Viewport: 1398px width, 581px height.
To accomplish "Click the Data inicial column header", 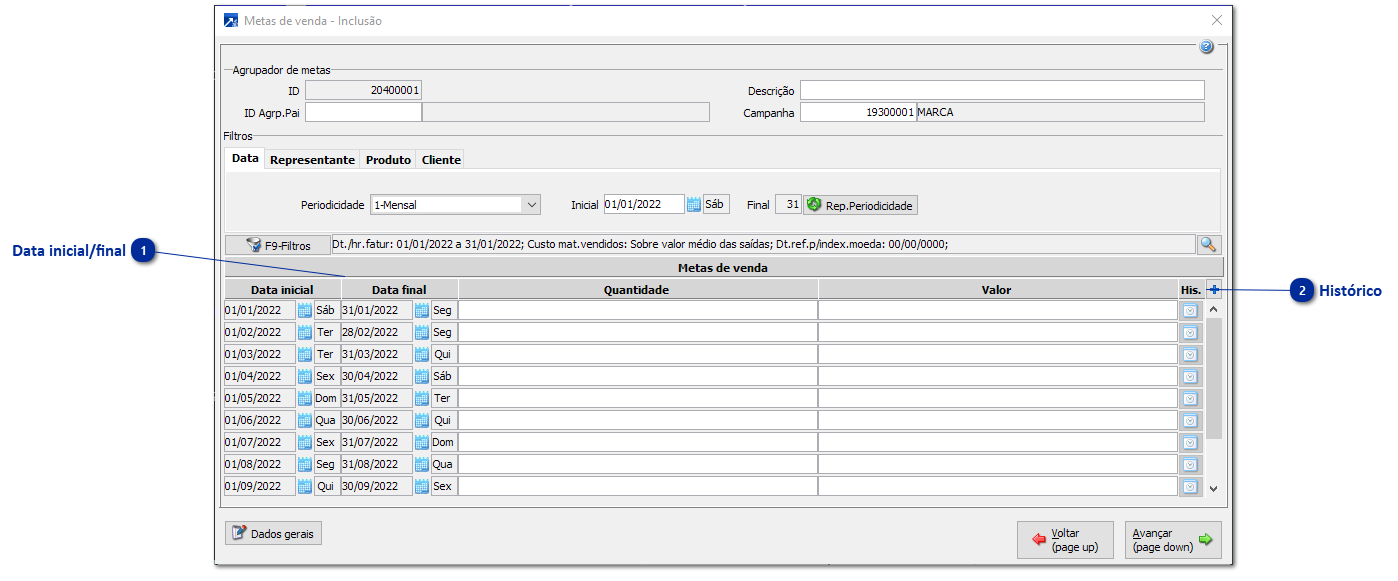I will [283, 290].
